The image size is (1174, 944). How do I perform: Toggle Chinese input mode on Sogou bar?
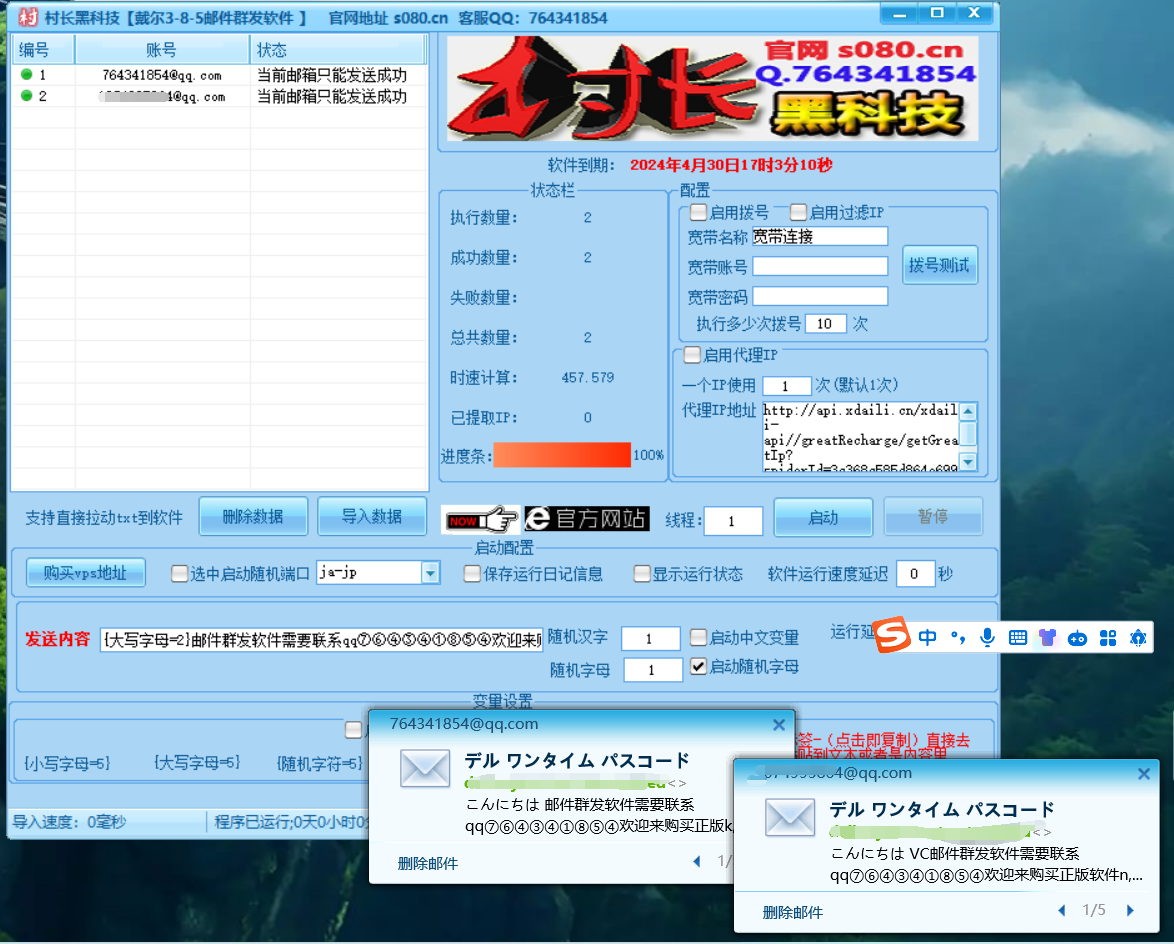[927, 638]
